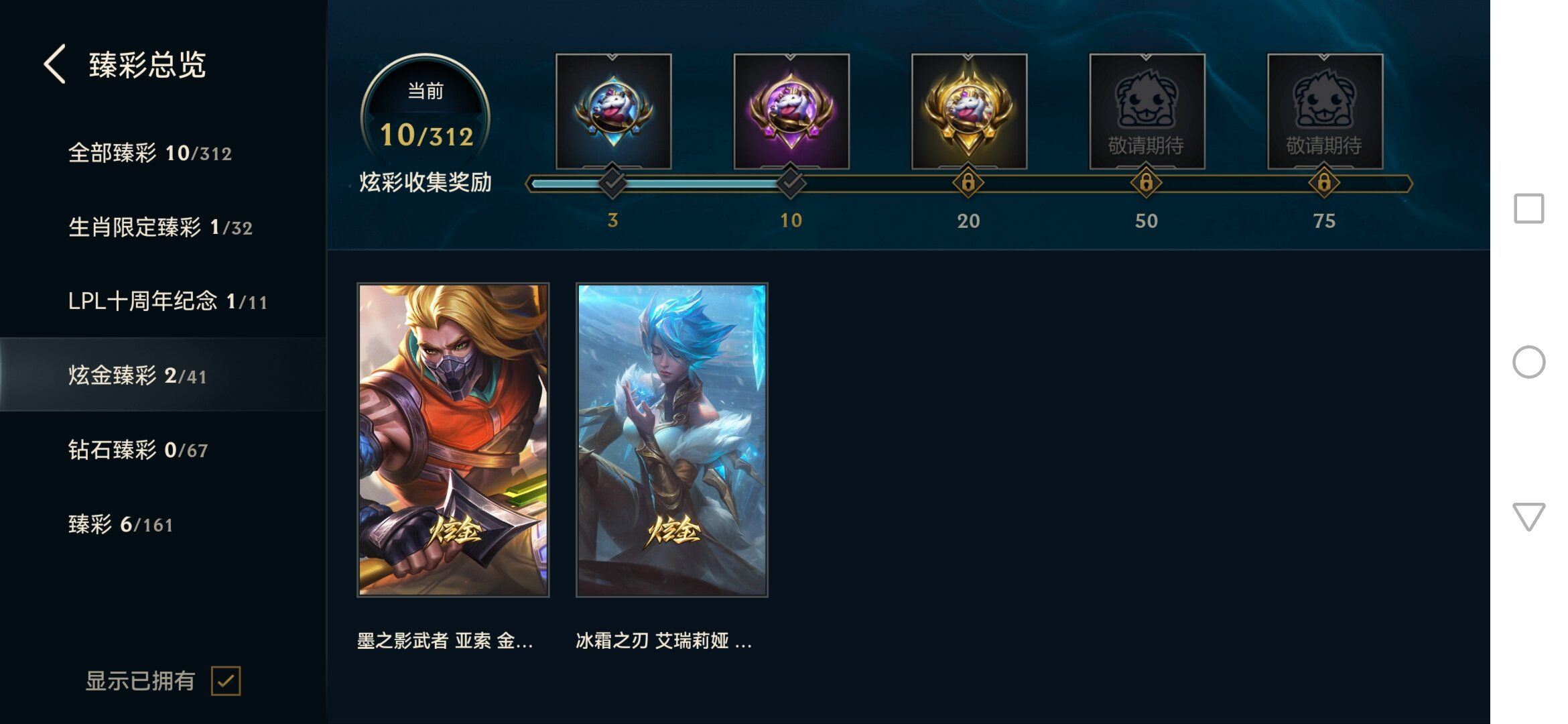The image size is (1568, 724).
Task: Open the purple poro badge reward
Action: click(791, 111)
